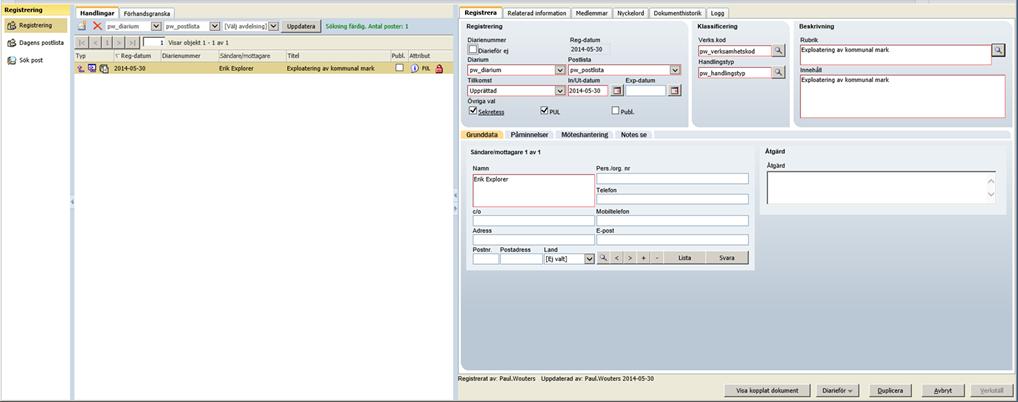Open the Registrering sidebar item

pyautogui.click(x=35, y=25)
